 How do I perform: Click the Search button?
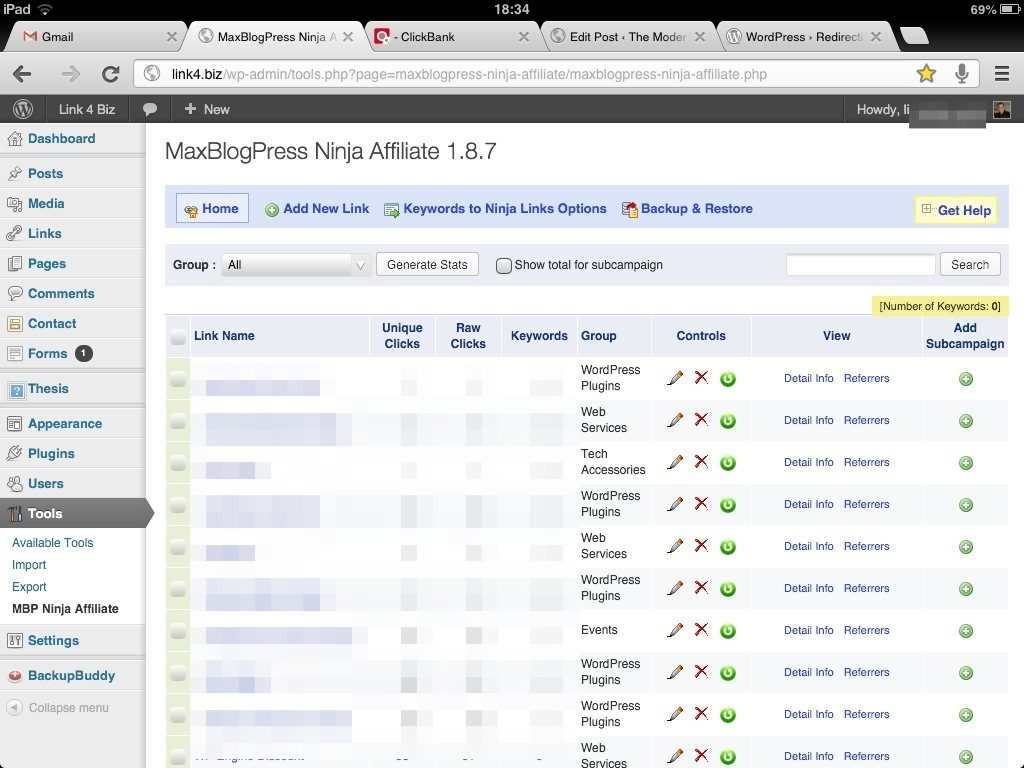[x=970, y=264]
